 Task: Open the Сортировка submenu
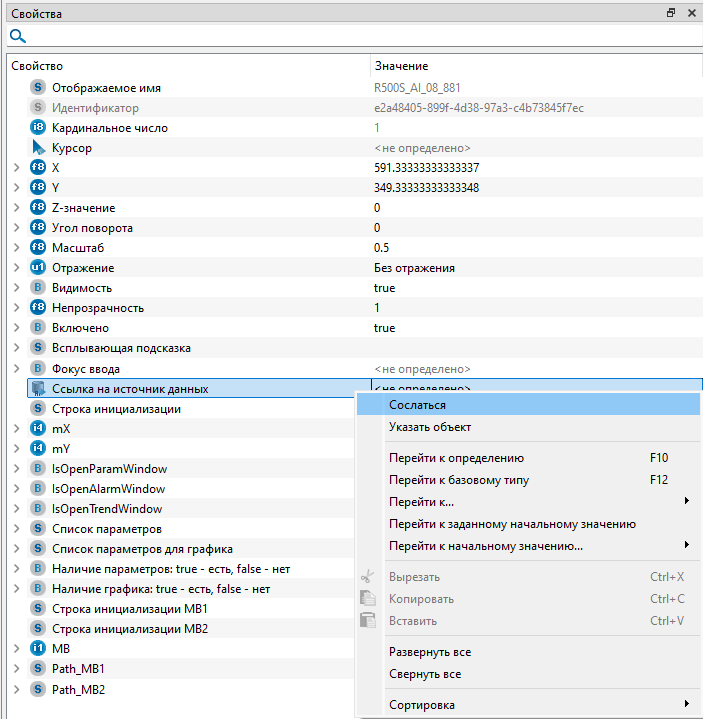tap(421, 705)
